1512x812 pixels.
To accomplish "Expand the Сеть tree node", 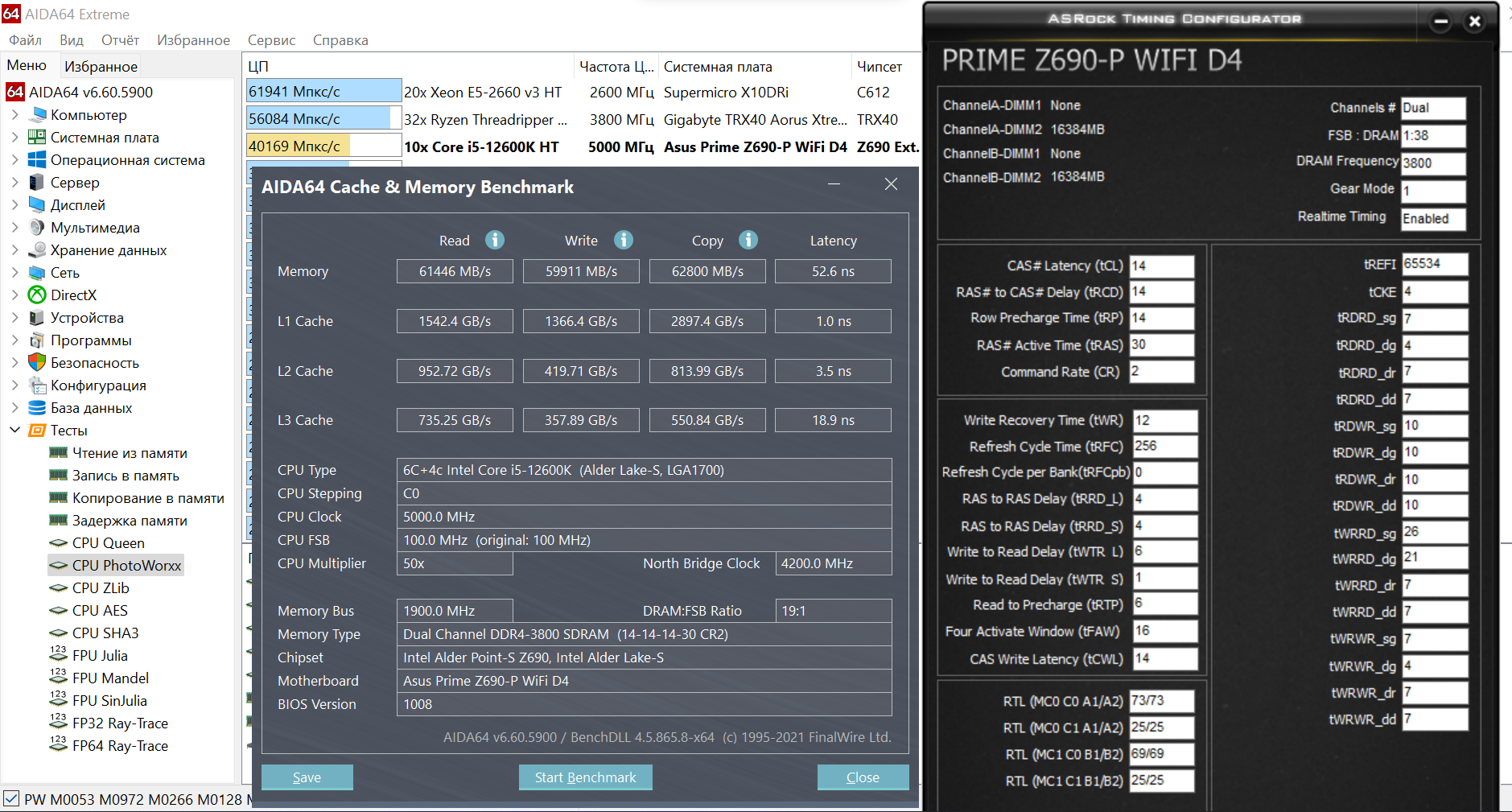I will [x=14, y=273].
